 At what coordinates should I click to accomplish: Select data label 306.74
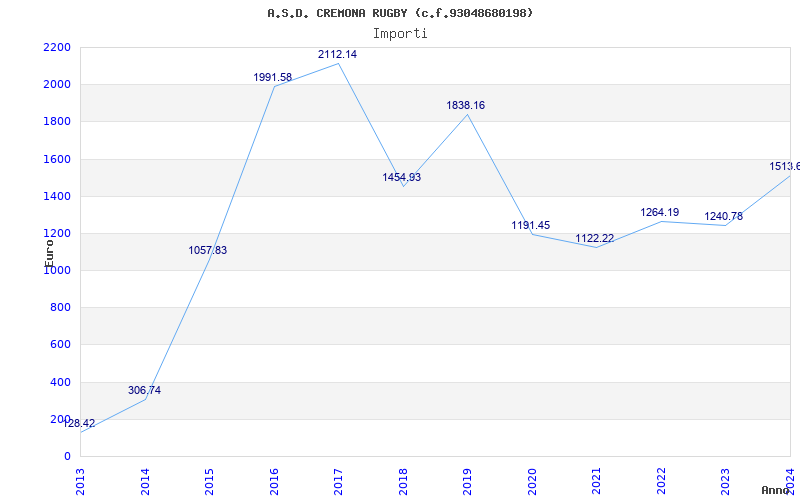pos(144,390)
